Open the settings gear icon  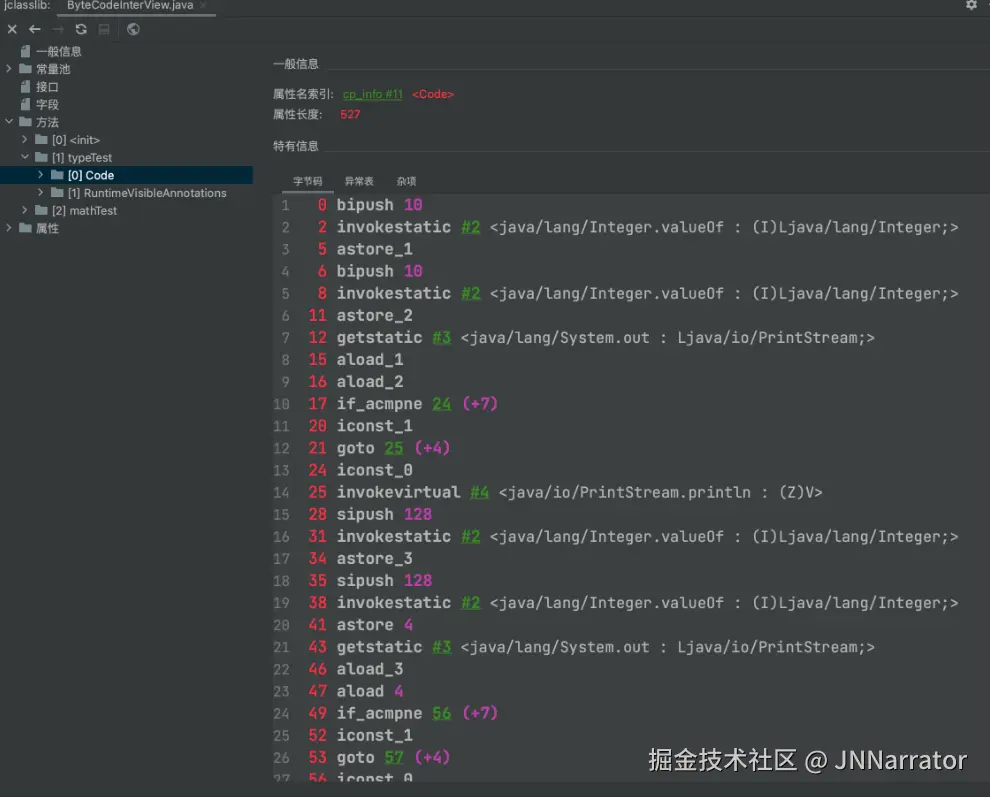(971, 5)
